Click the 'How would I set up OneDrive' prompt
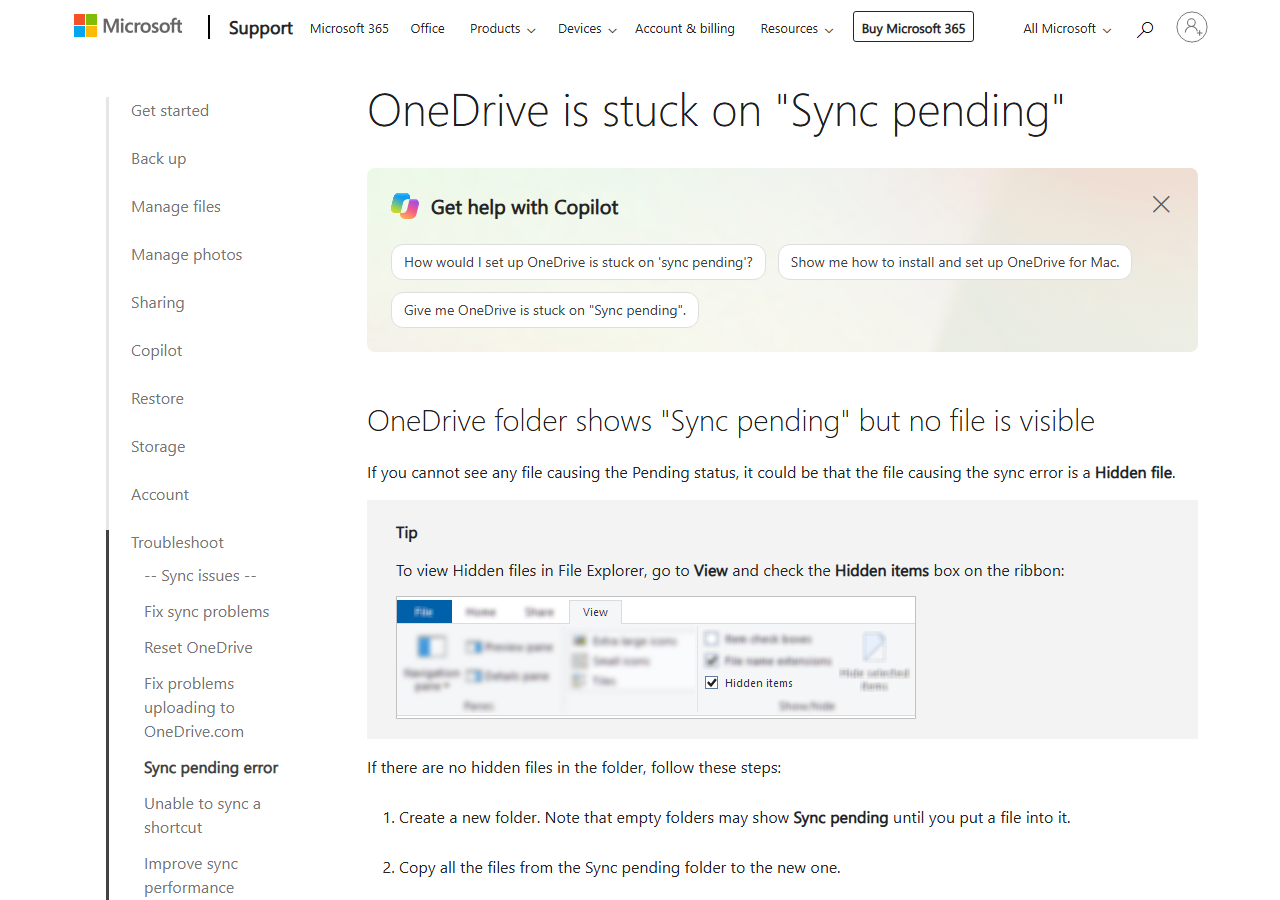 pos(578,262)
